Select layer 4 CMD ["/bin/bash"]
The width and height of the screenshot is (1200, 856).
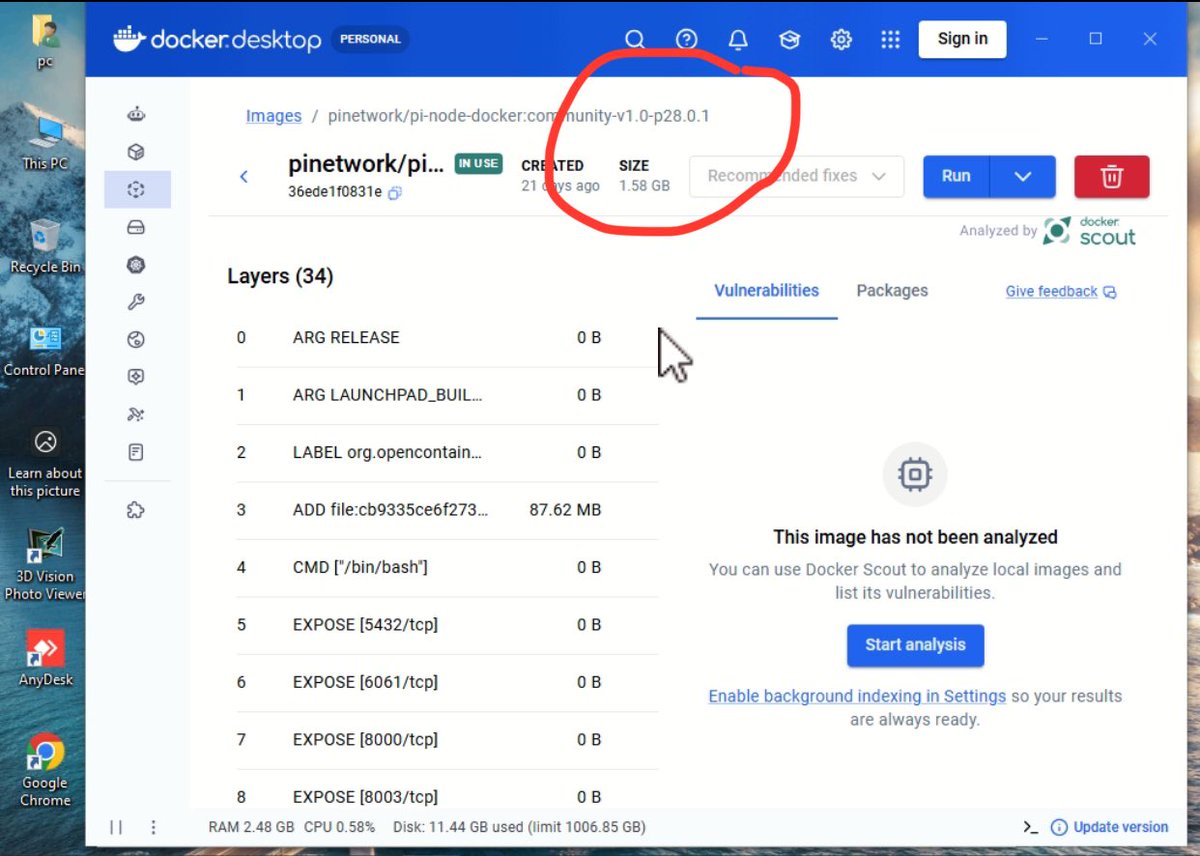coord(447,568)
